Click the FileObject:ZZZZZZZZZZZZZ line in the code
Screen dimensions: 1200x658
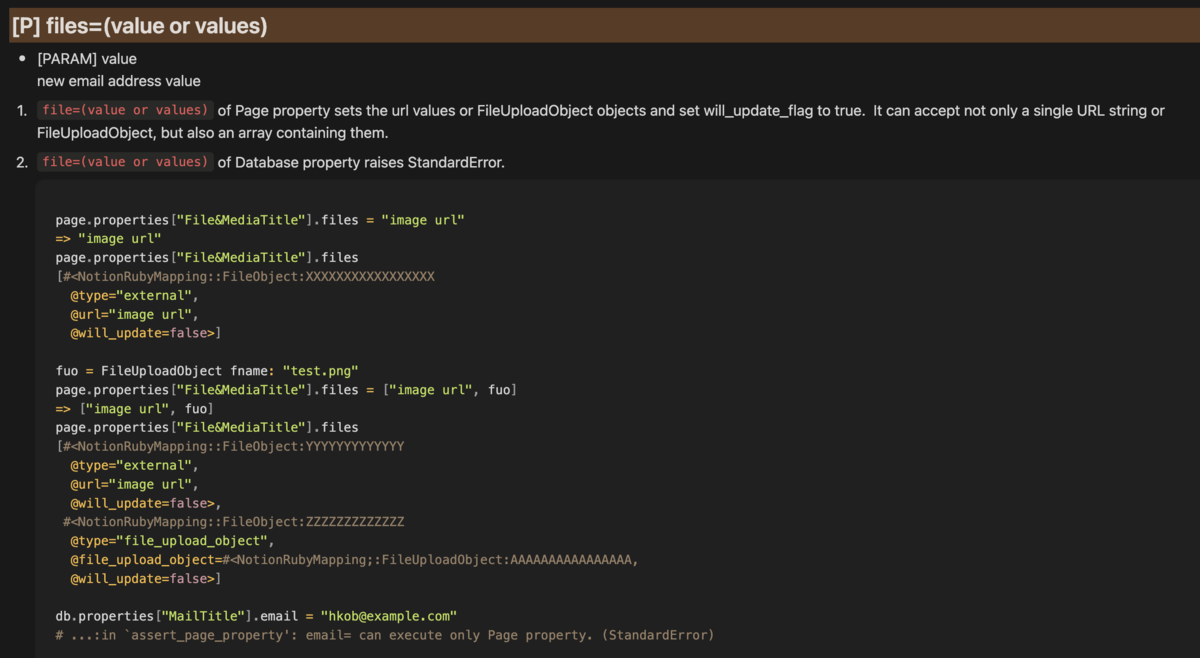click(x=234, y=522)
